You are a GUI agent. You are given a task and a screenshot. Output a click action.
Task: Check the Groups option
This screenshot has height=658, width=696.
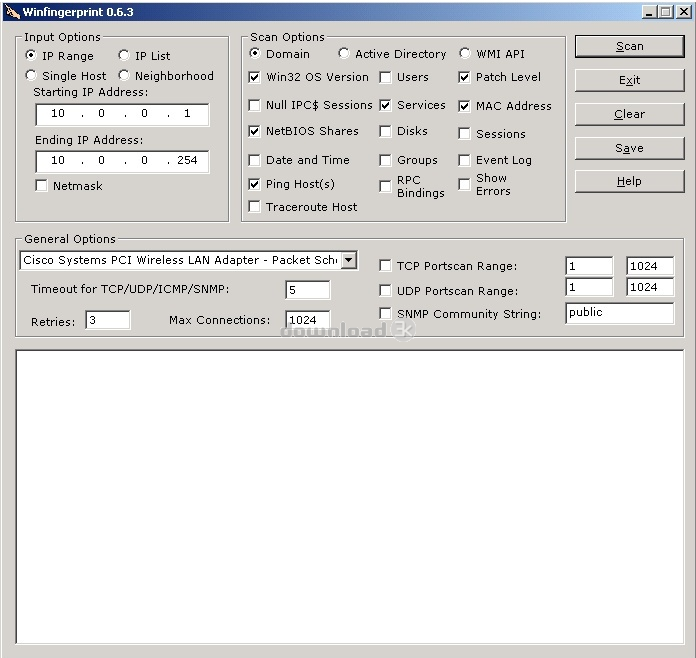(x=385, y=160)
